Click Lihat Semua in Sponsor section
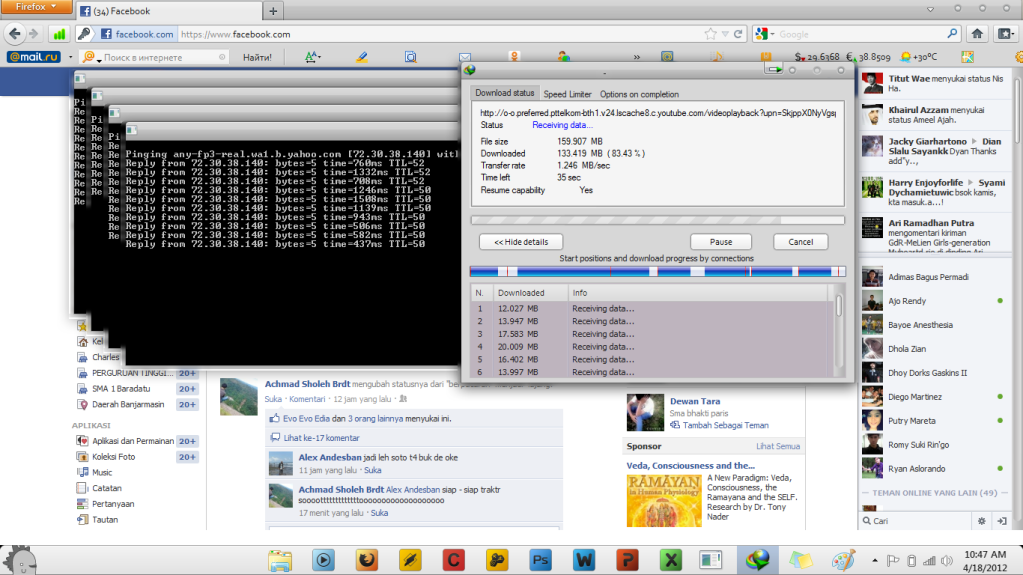Image resolution: width=1023 pixels, height=575 pixels. tap(778, 446)
